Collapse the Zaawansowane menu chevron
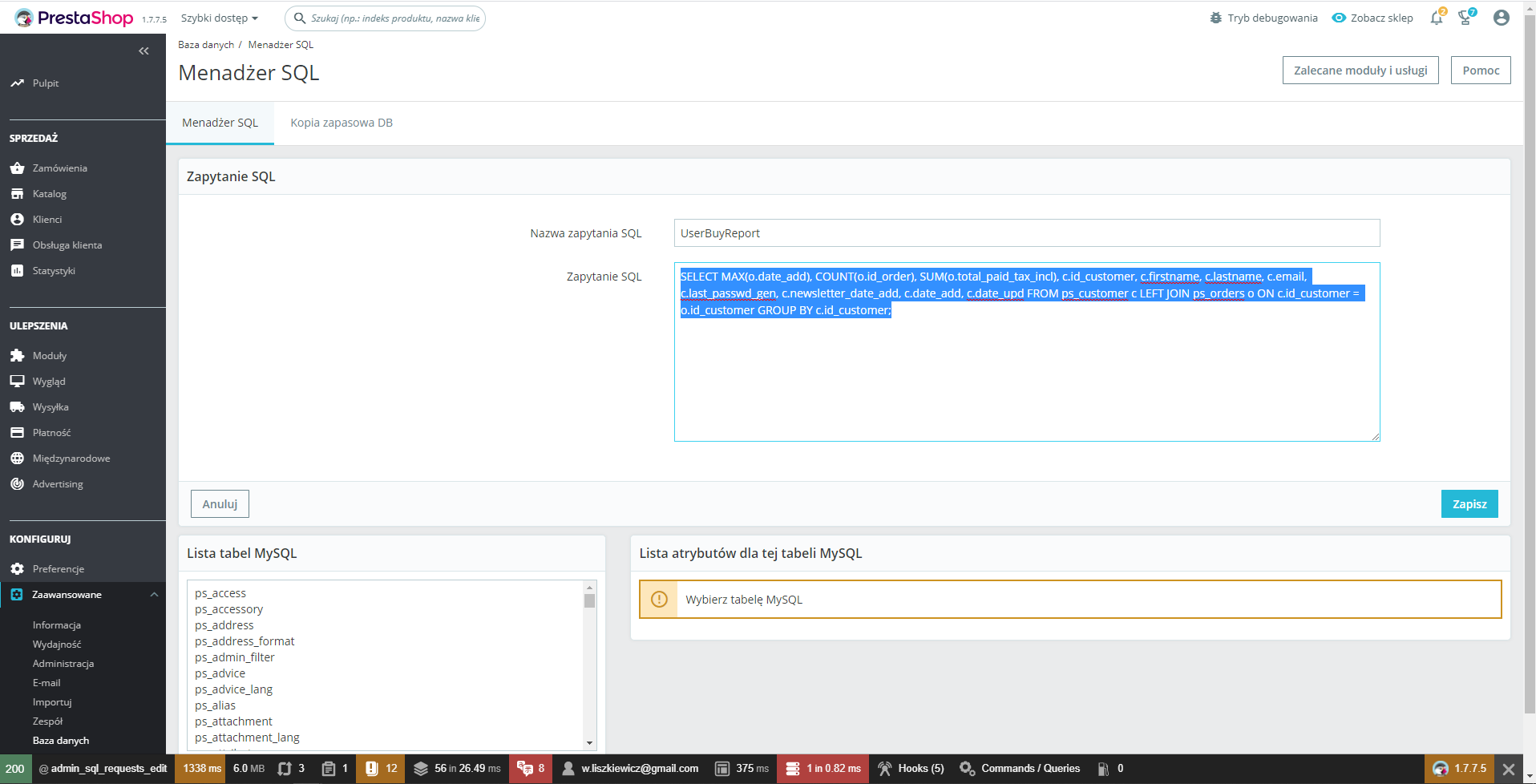 [154, 595]
